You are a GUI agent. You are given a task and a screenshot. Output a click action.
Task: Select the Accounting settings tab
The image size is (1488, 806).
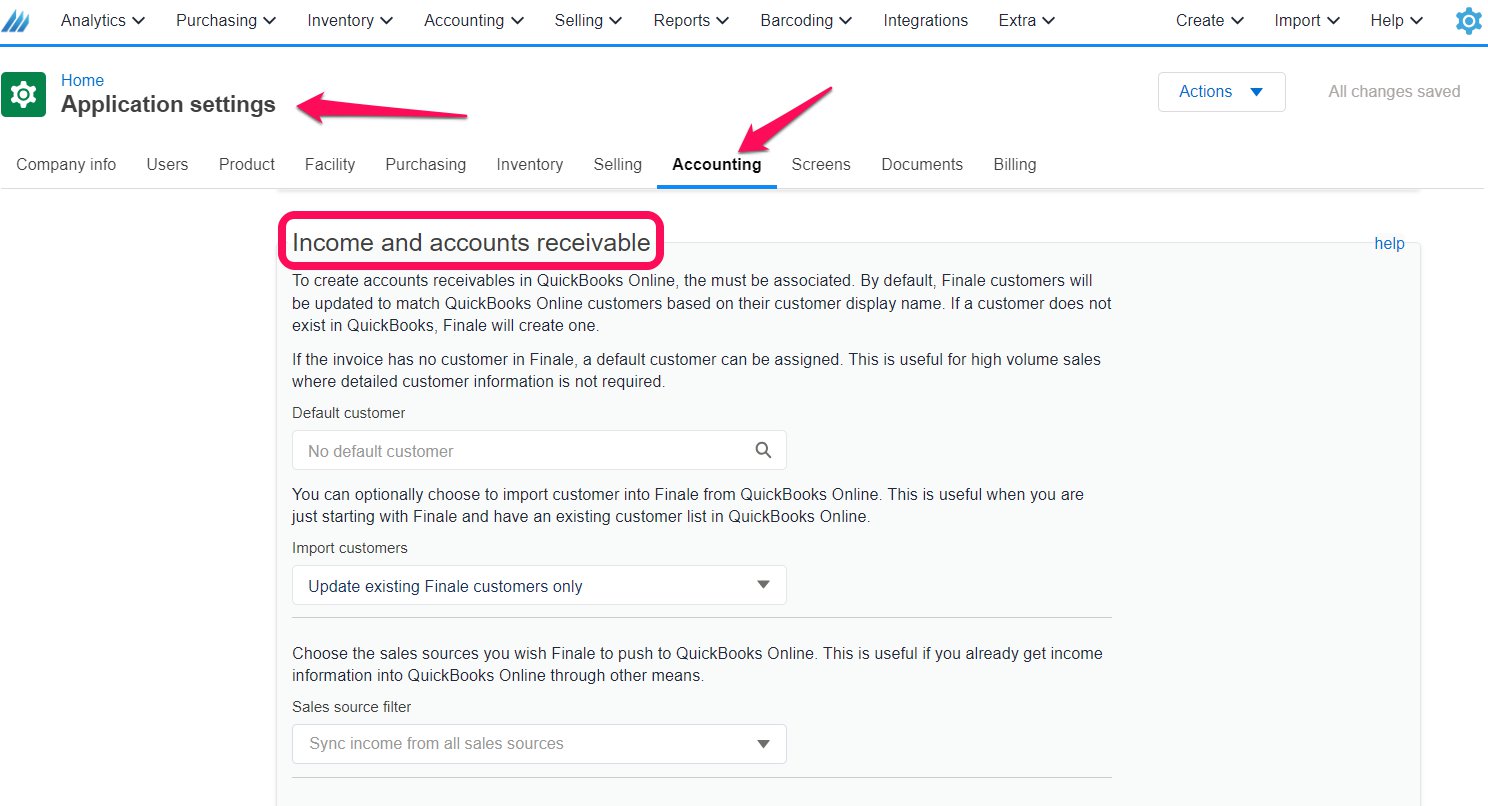point(717,164)
